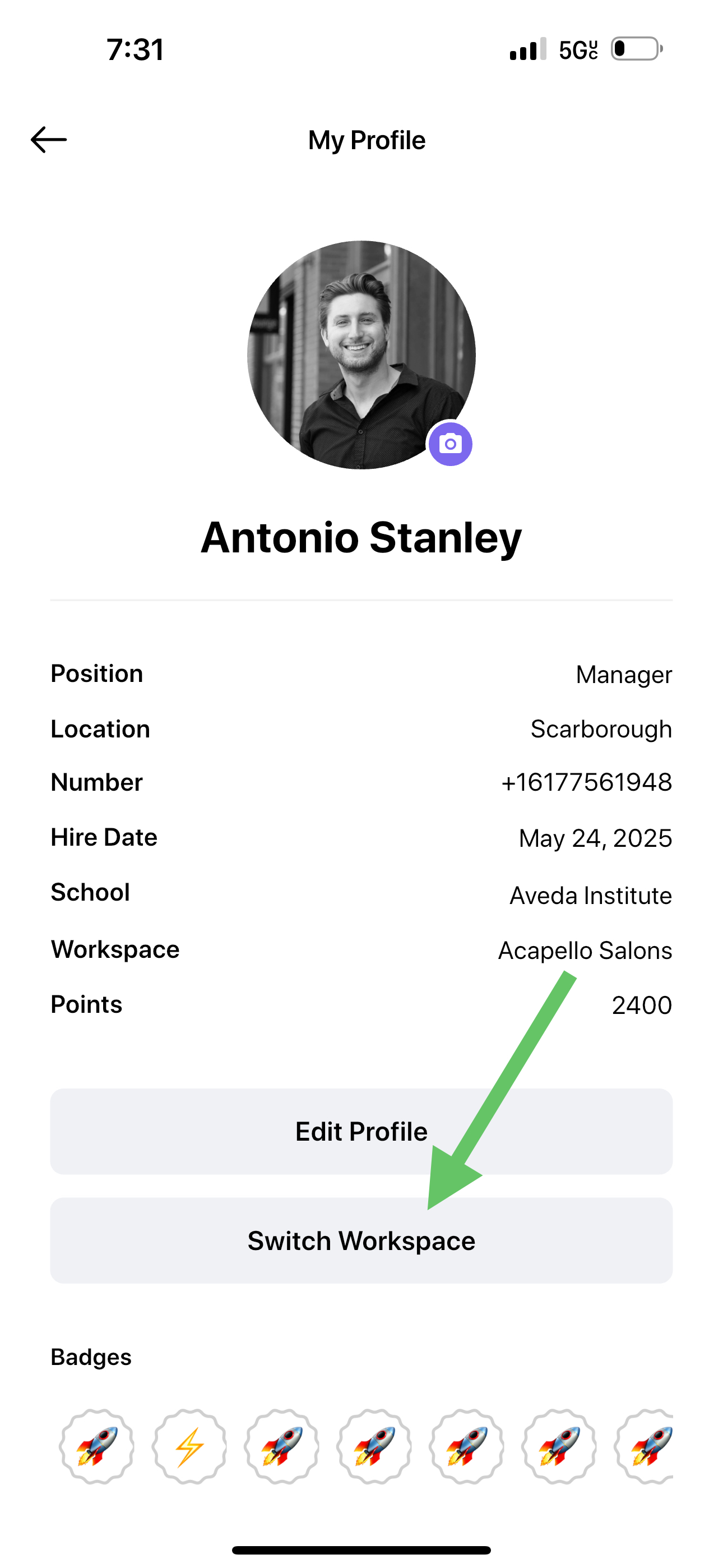Tap the lightning bolt badge
723x1568 pixels.
[x=189, y=1446]
